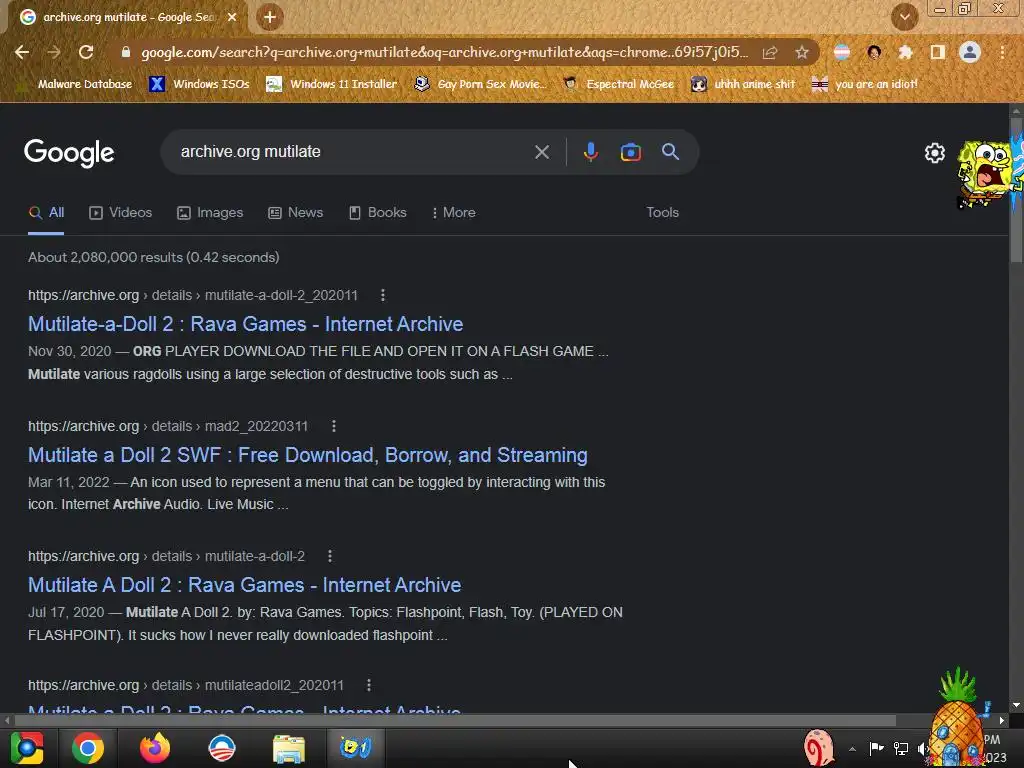Click the address bar URL
The width and height of the screenshot is (1024, 768).
[444, 52]
